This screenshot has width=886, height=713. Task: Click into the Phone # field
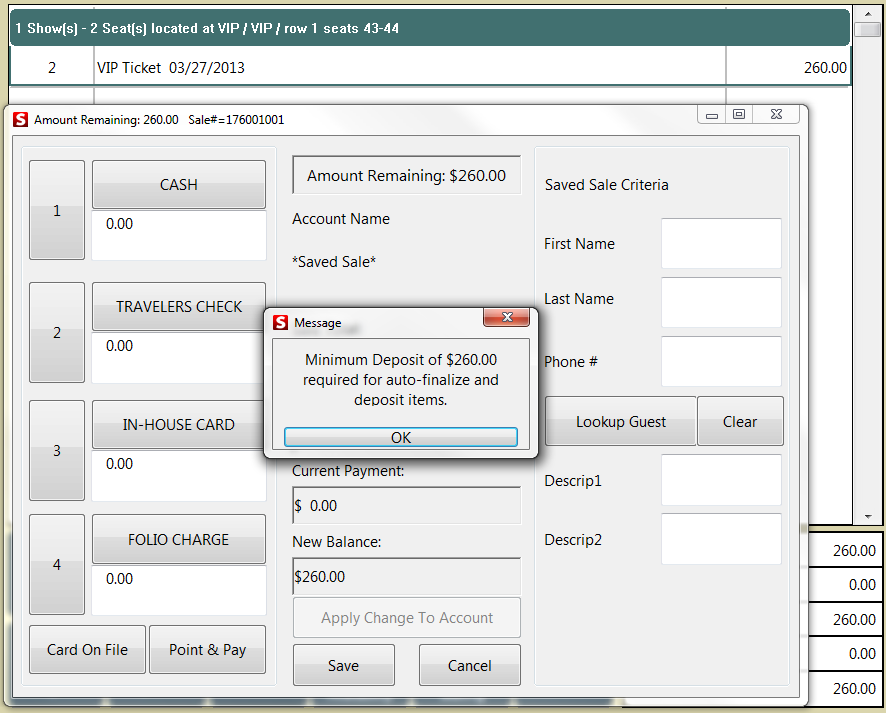[721, 361]
